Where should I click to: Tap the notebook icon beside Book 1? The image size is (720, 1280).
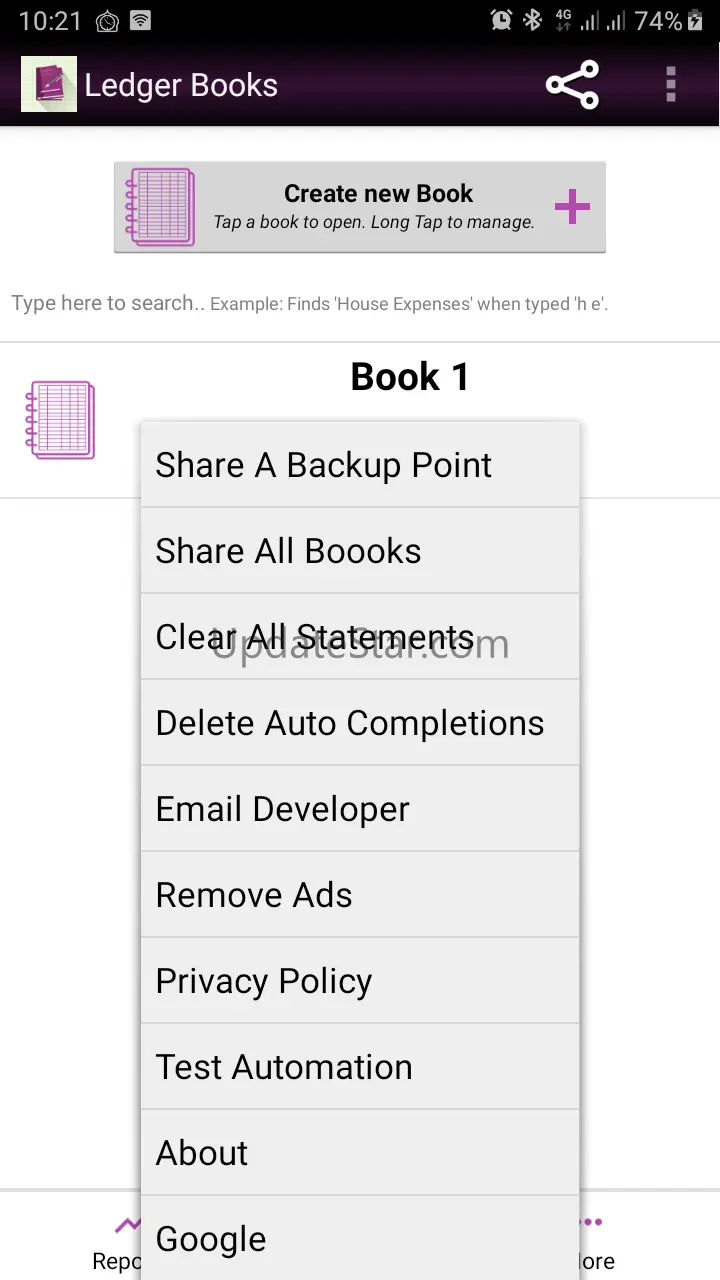pos(61,420)
